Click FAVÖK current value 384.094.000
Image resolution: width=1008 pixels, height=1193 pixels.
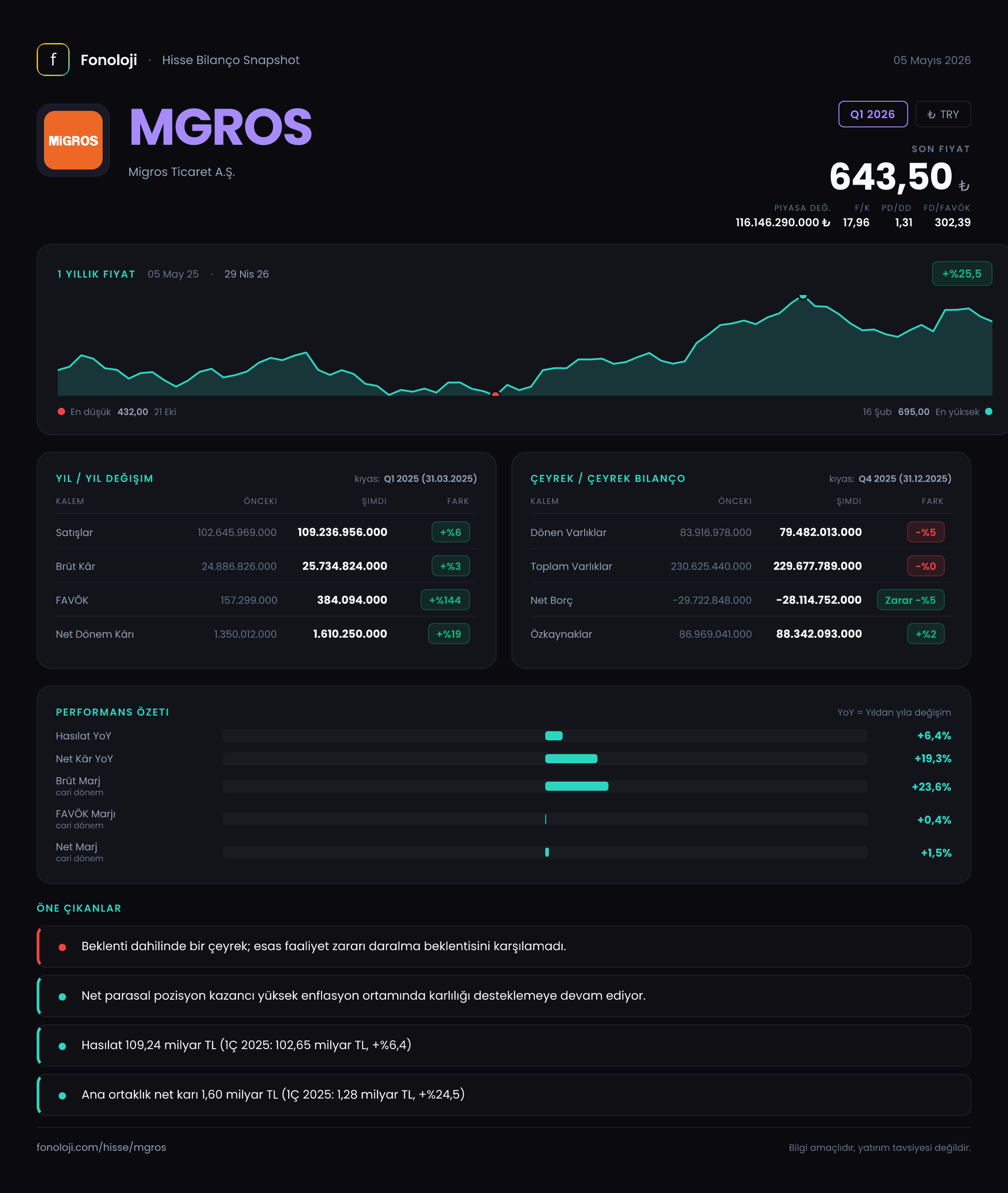click(x=352, y=600)
